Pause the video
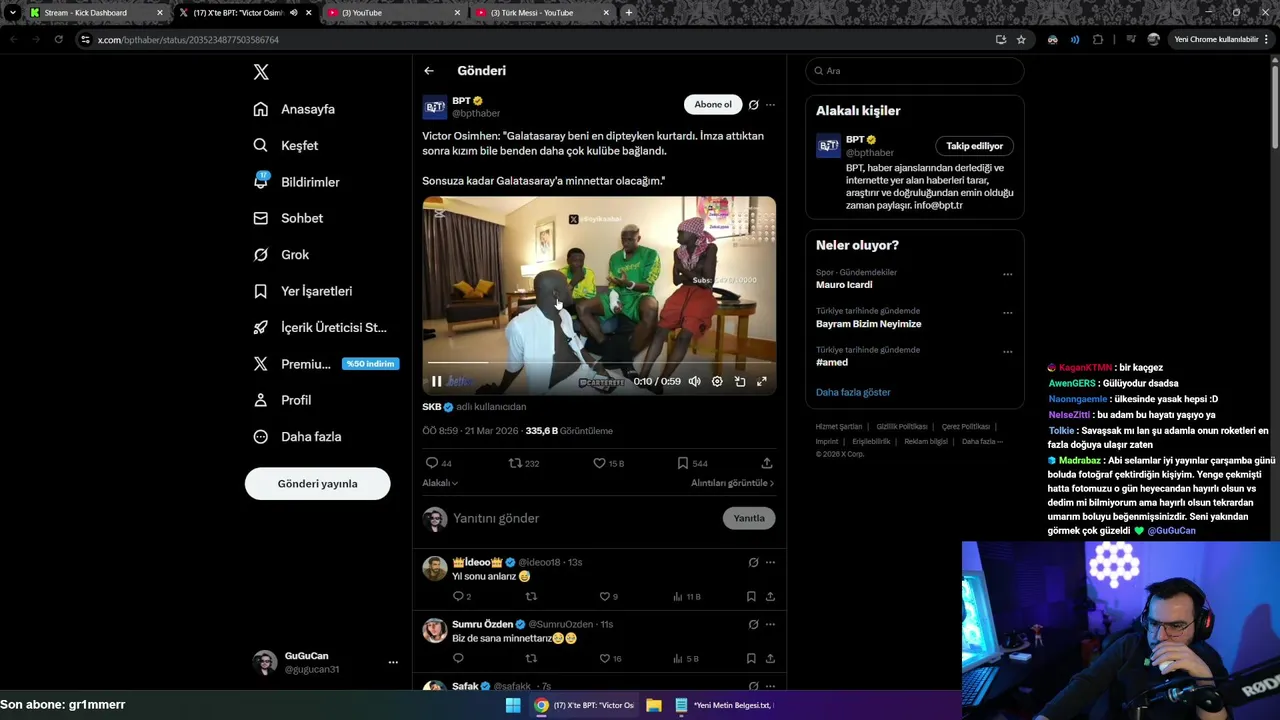This screenshot has width=1280, height=720. [x=436, y=382]
